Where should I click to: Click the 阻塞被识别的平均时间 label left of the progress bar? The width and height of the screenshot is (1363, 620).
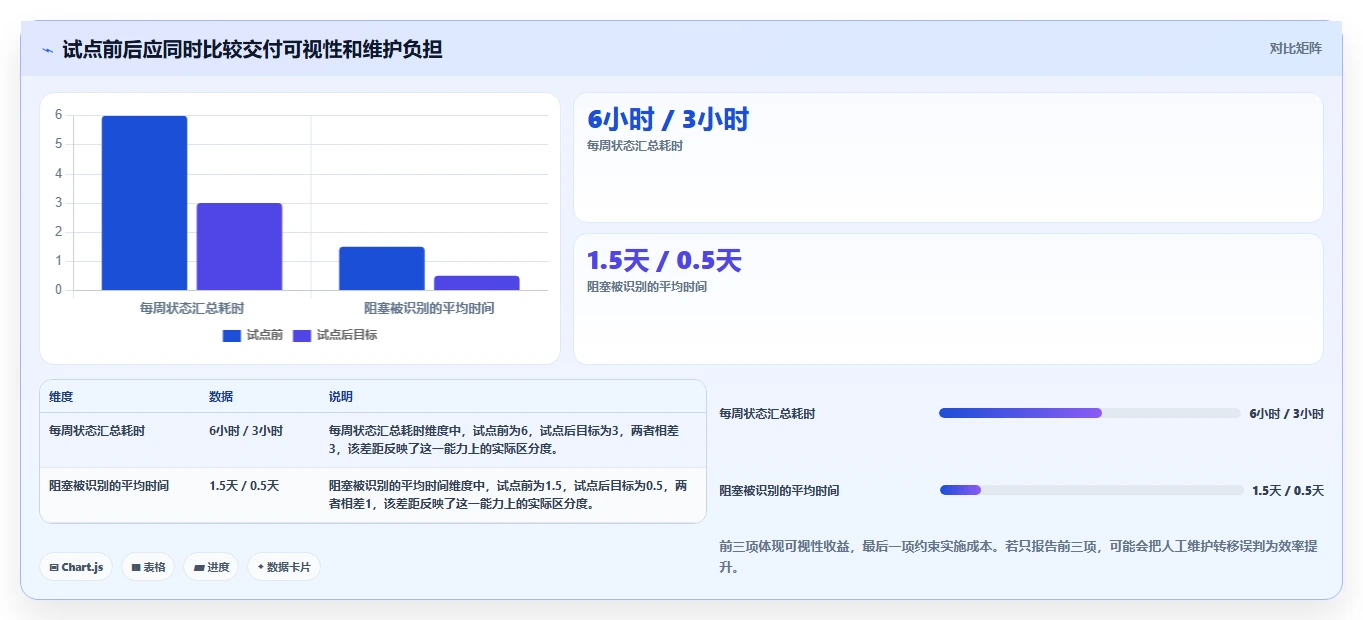click(780, 491)
